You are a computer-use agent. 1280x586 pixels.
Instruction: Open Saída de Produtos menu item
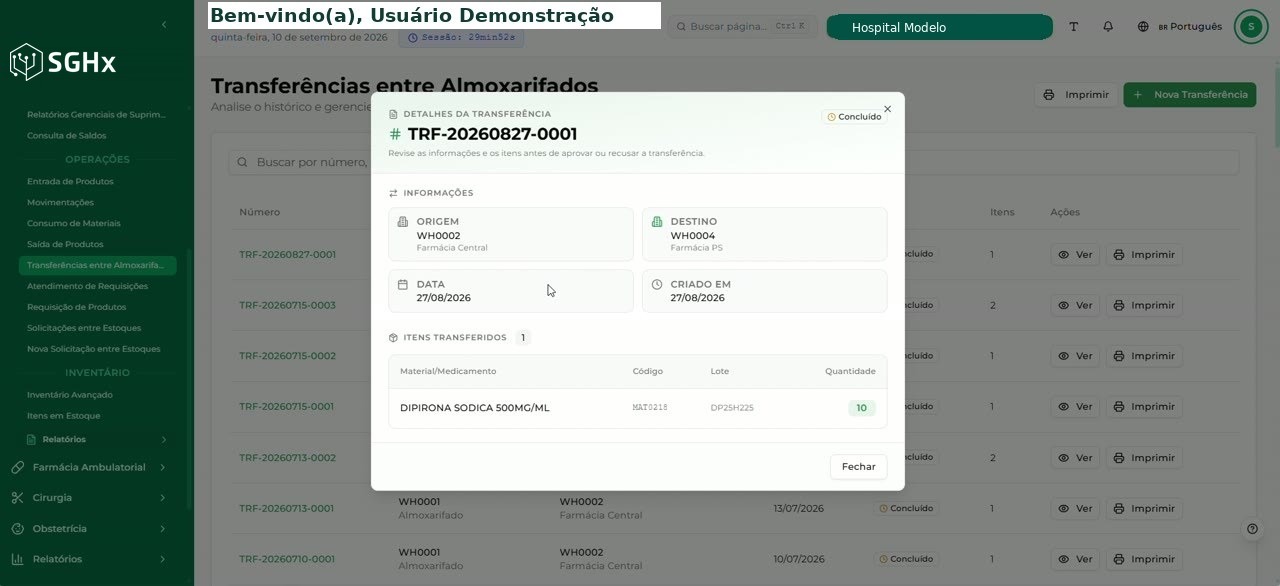tap(65, 245)
